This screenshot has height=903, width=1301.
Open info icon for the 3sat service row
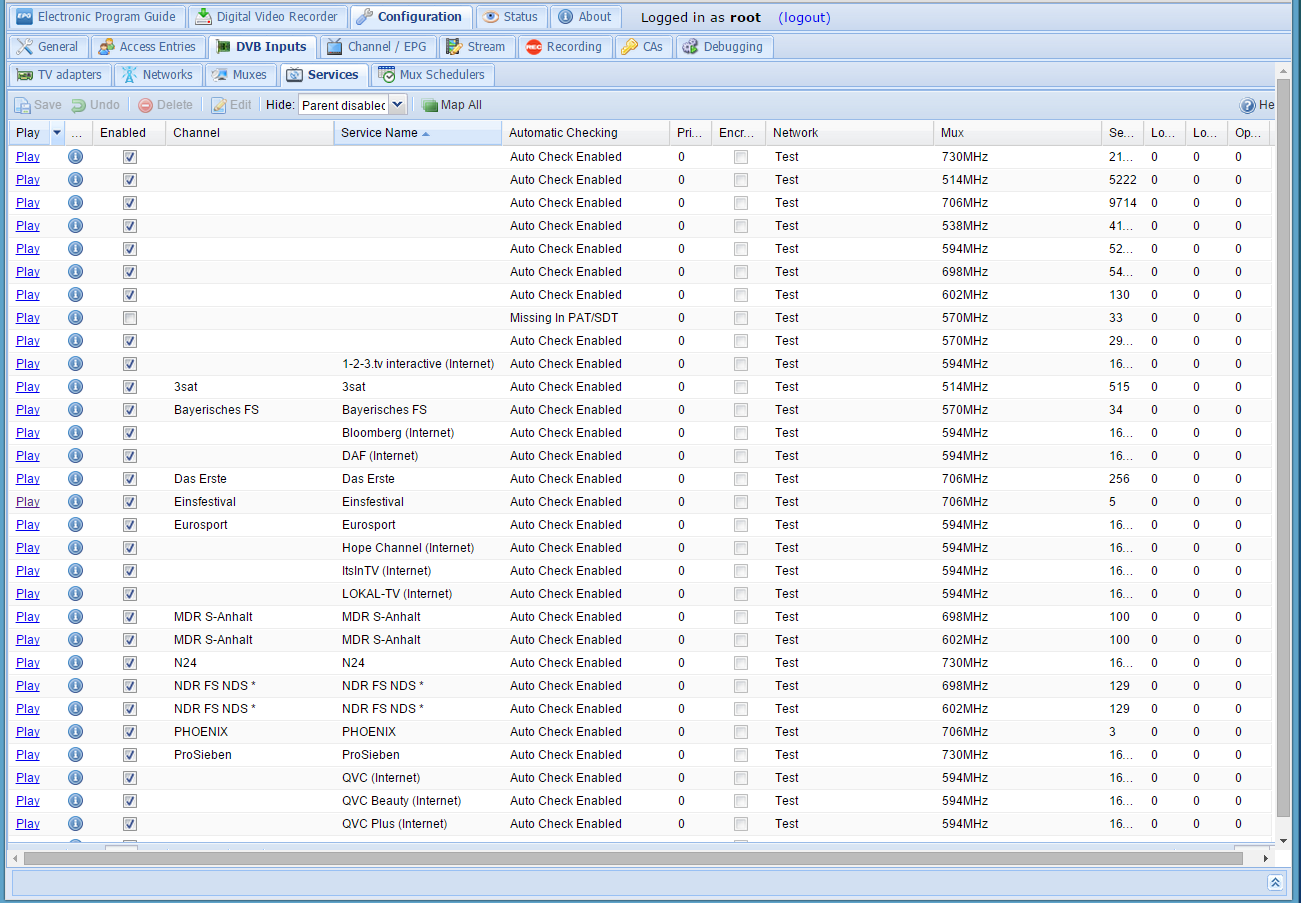(75, 387)
